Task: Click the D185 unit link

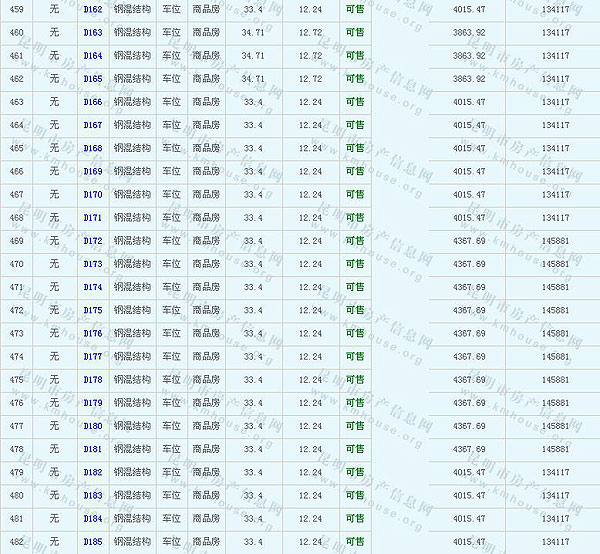Action: [92, 542]
